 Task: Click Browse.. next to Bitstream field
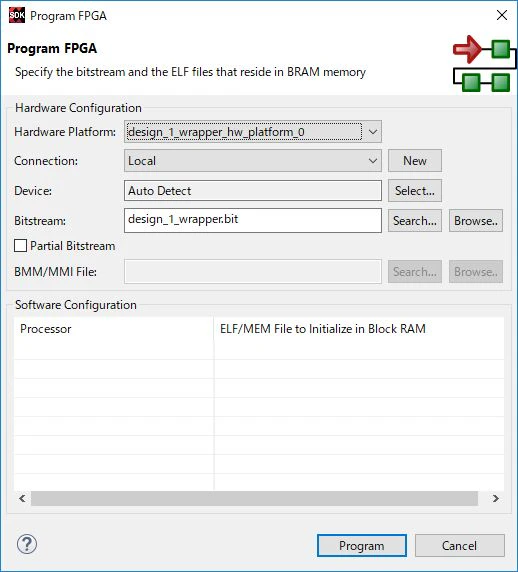tap(476, 221)
